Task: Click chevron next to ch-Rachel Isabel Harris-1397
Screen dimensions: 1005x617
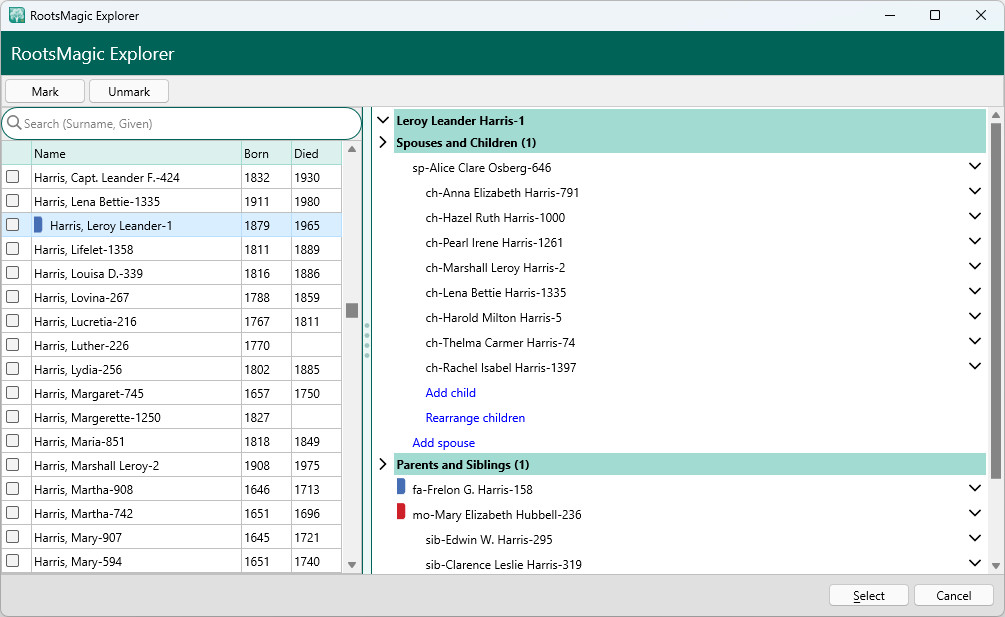Action: 975,366
